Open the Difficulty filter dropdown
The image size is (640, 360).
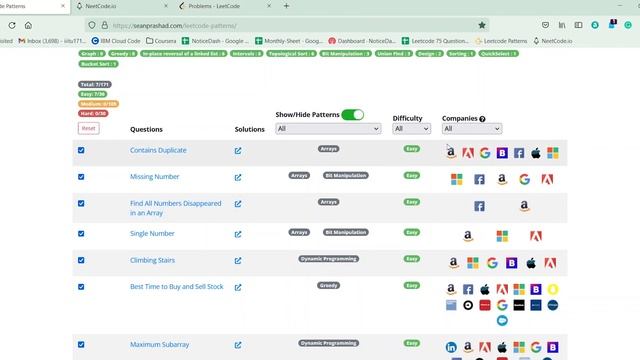point(411,129)
